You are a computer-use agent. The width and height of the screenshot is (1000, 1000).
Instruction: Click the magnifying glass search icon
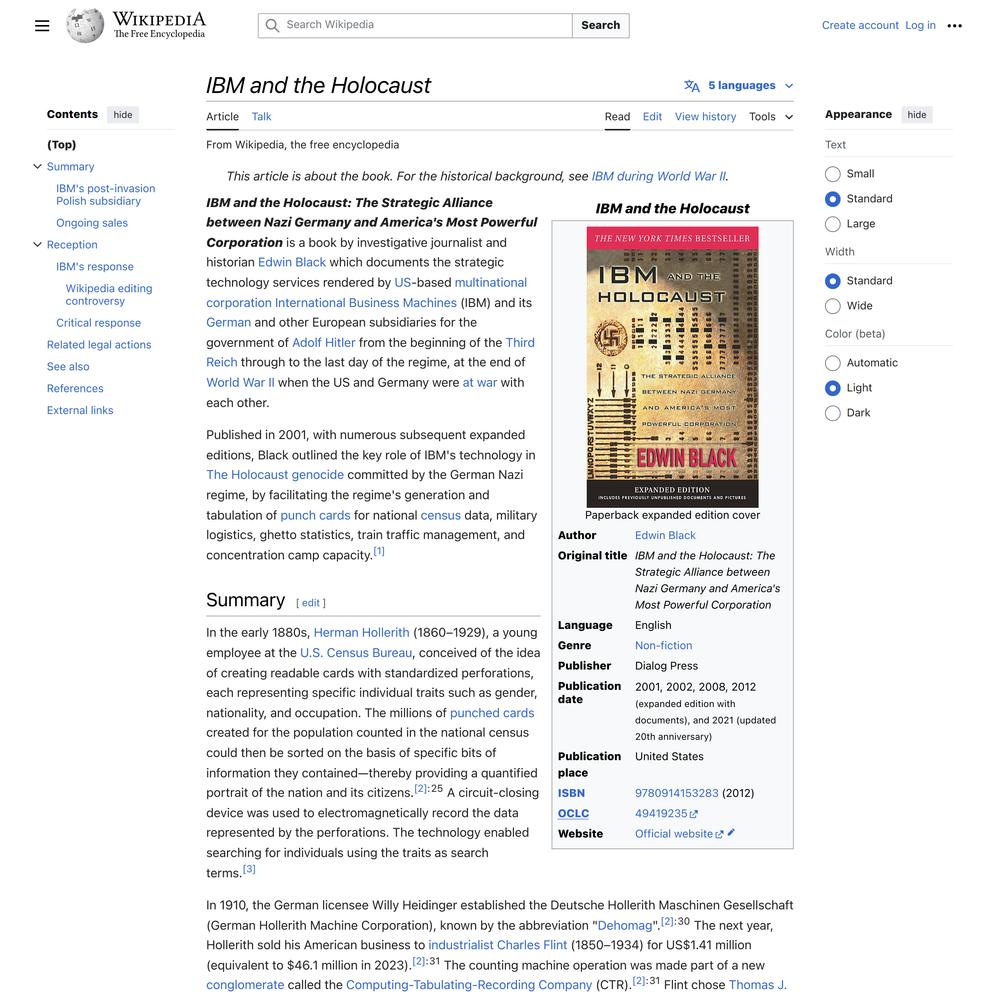pyautogui.click(x=272, y=26)
